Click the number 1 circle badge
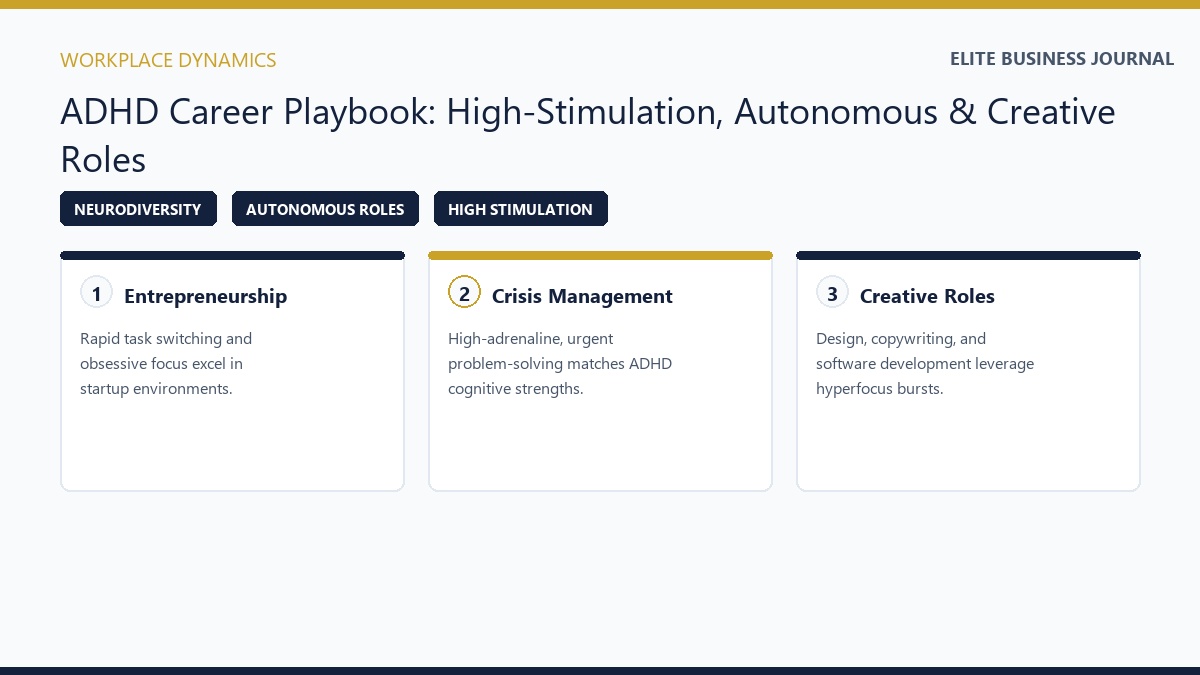Screen dimensions: 1200x675 pyautogui.click(x=96, y=293)
